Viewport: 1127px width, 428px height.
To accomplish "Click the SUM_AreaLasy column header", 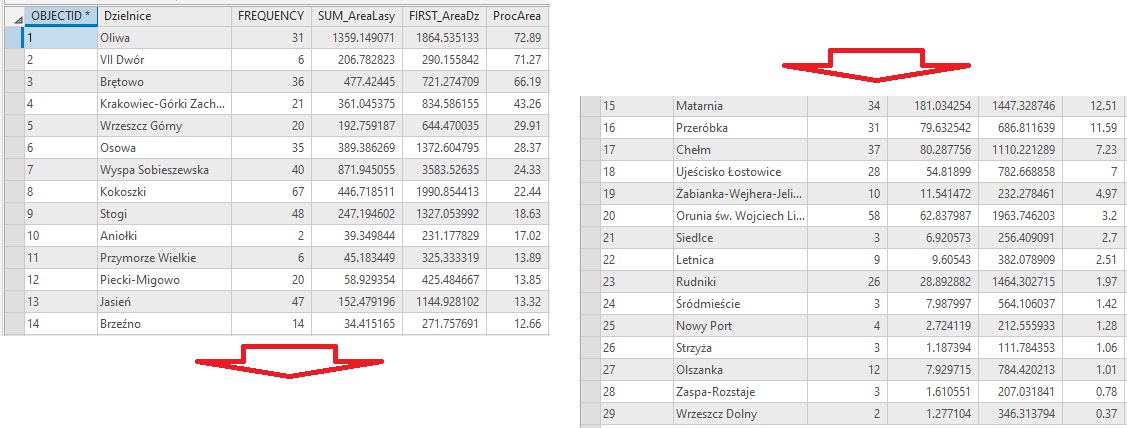I will 357,15.
